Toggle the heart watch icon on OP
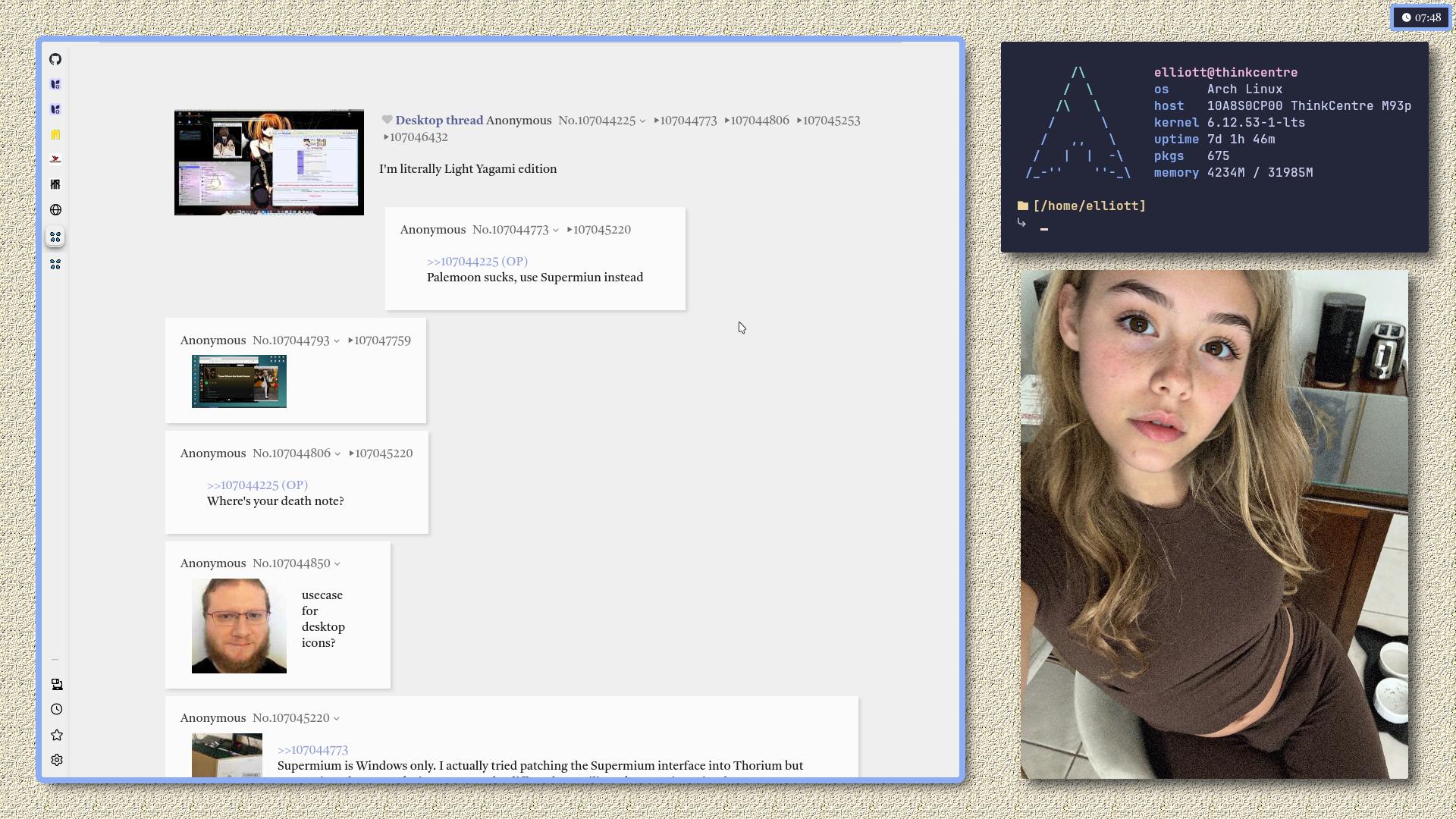 (x=387, y=120)
